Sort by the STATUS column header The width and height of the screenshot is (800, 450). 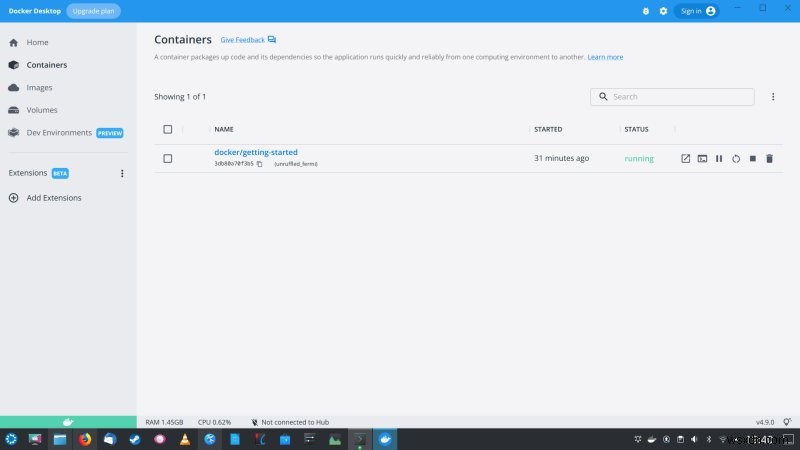636,129
